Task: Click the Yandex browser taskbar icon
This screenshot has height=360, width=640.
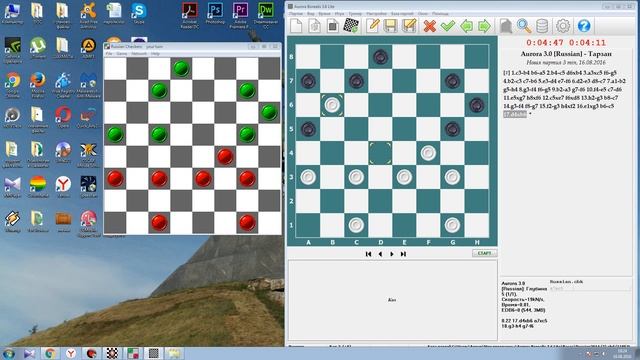Action: [x=71, y=353]
